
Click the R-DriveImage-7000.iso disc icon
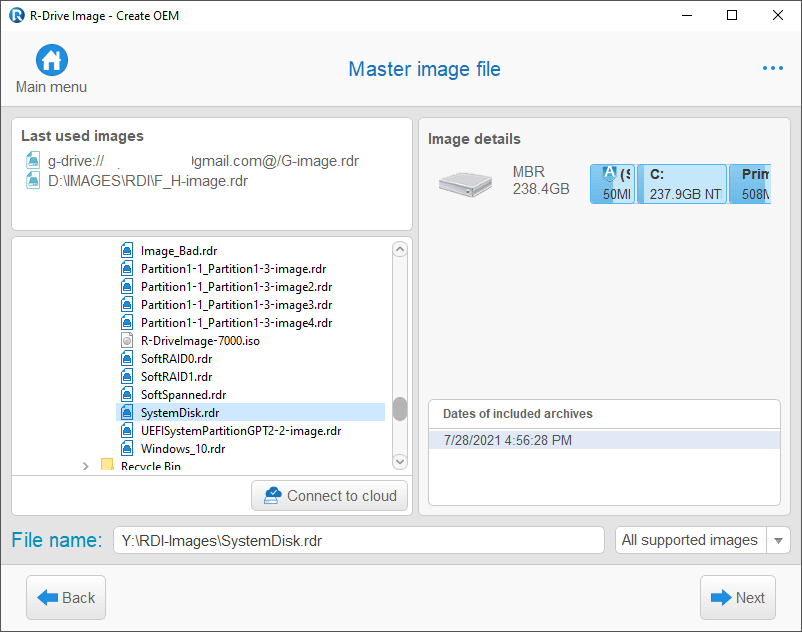click(x=127, y=341)
